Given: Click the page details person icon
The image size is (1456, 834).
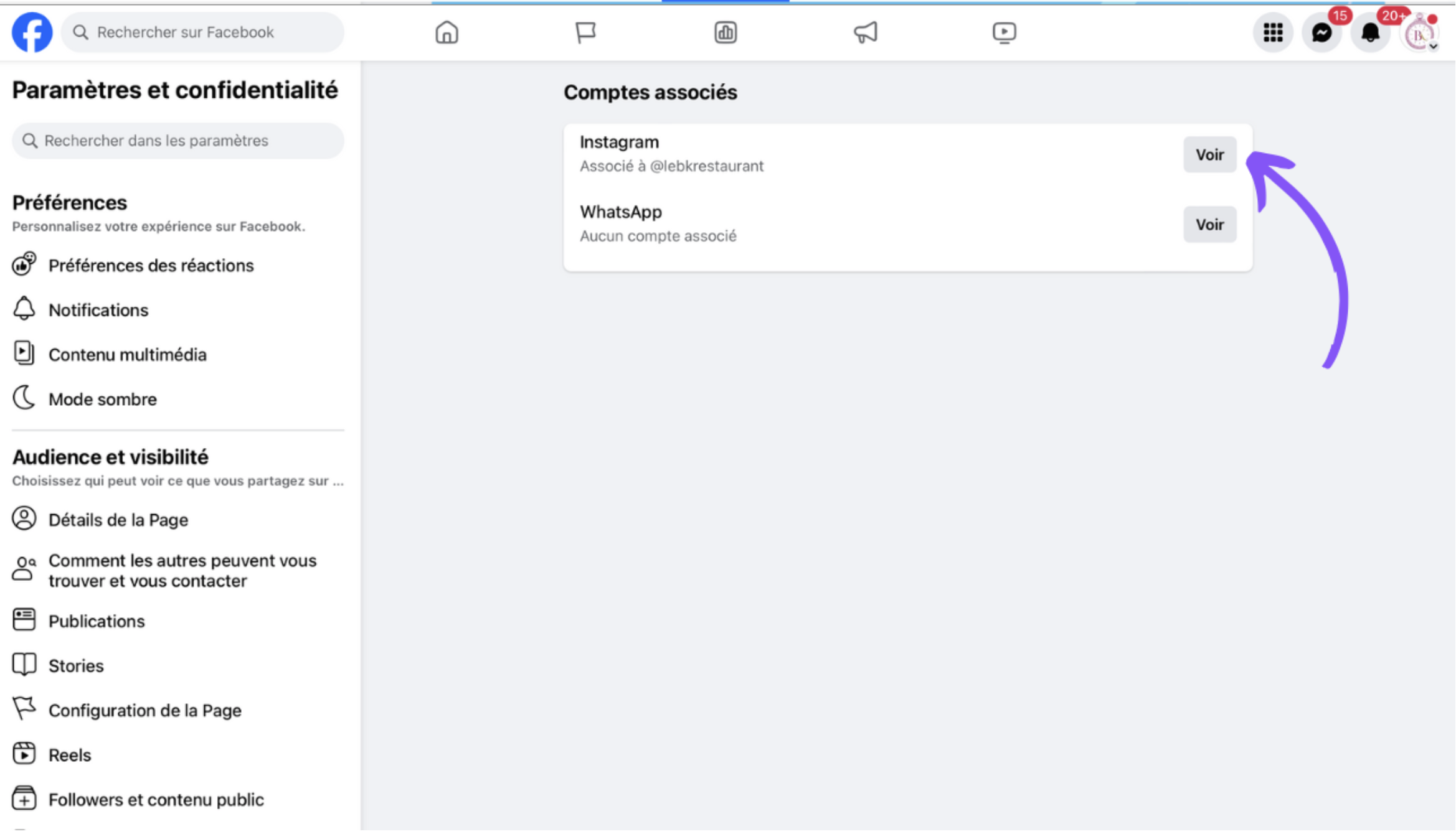Looking at the screenshot, I should 24,519.
